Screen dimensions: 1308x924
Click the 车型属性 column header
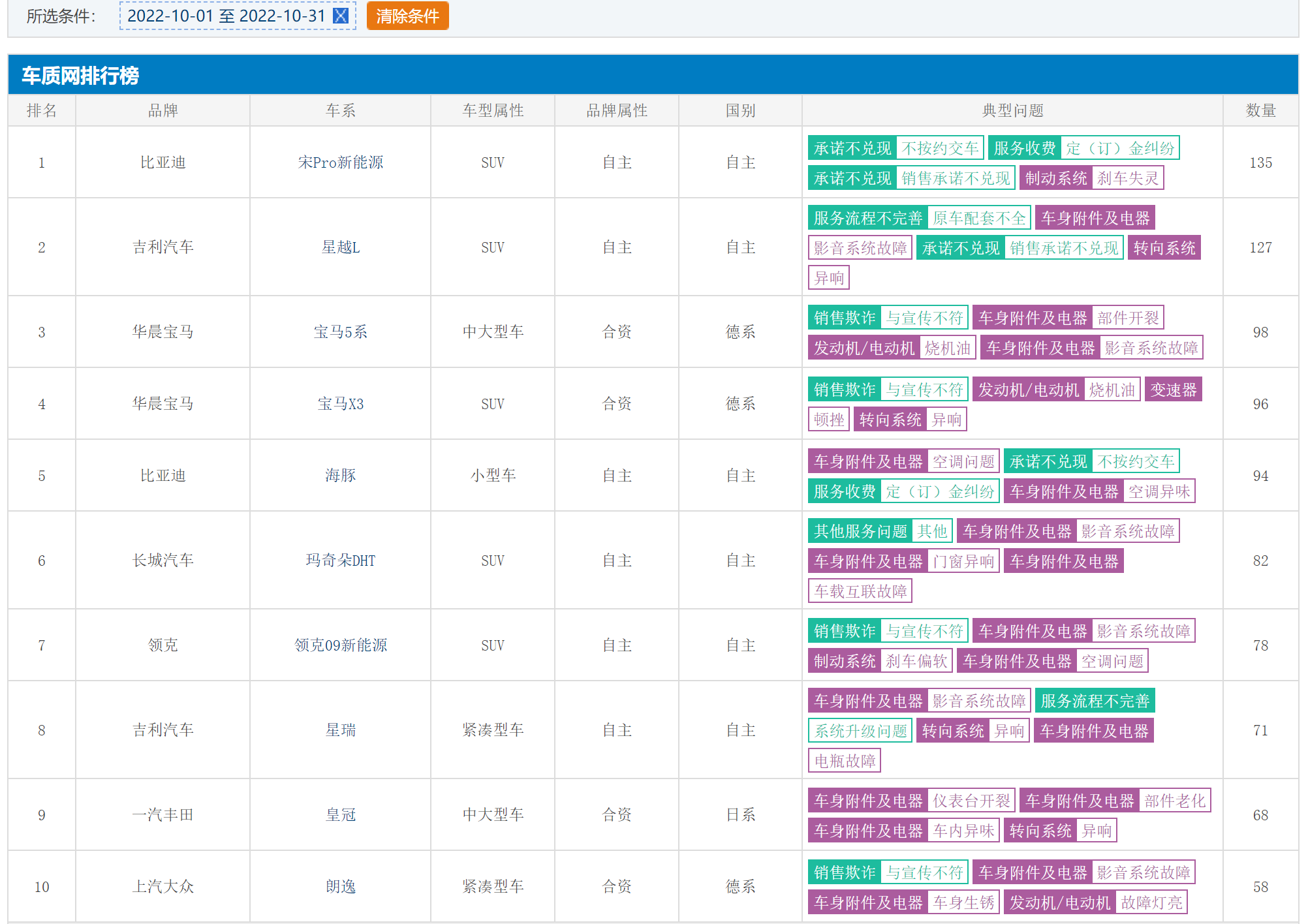tap(493, 110)
